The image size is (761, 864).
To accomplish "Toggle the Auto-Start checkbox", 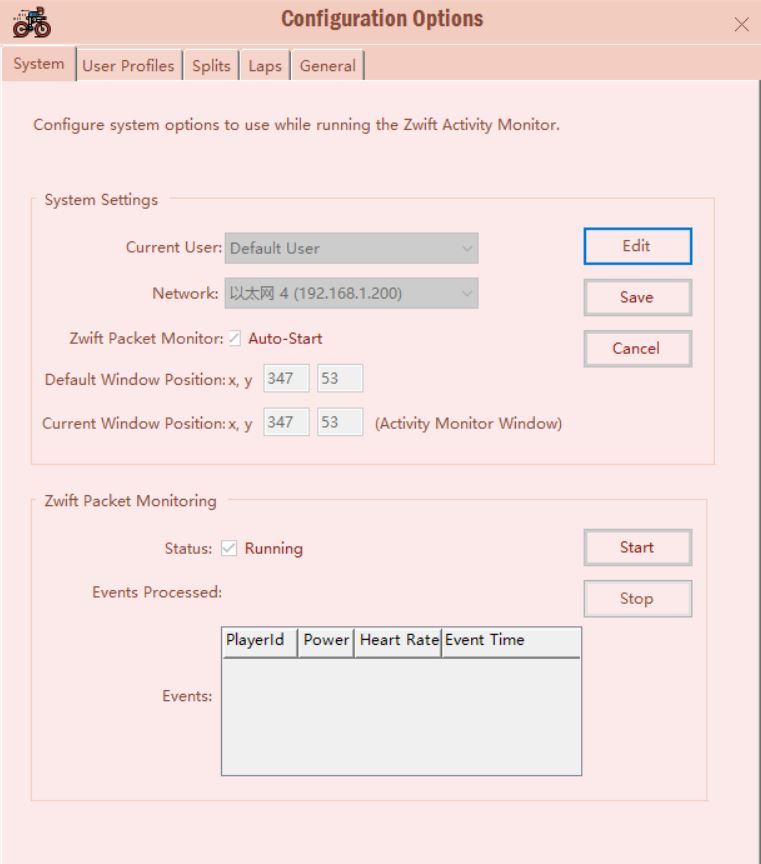I will (235, 338).
